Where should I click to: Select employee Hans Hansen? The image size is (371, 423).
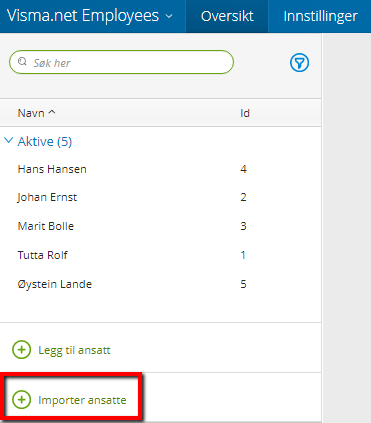point(52,169)
